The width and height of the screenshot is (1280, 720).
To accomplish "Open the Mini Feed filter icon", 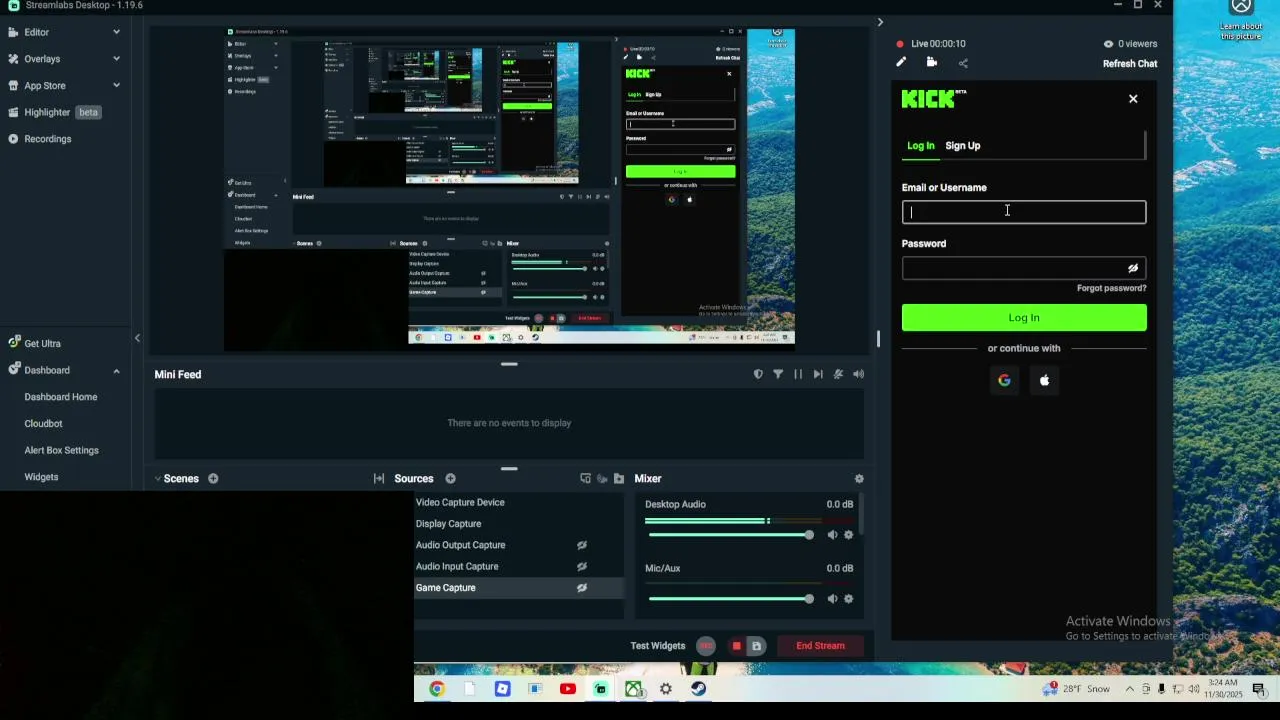I will 778,374.
